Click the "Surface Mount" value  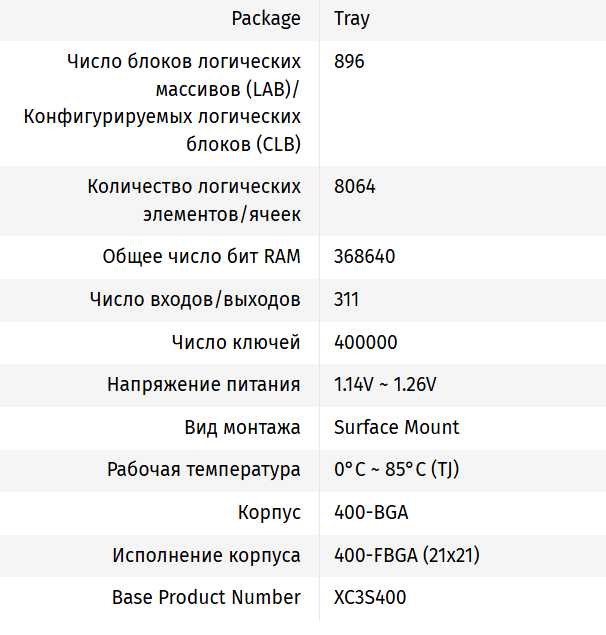click(x=396, y=428)
